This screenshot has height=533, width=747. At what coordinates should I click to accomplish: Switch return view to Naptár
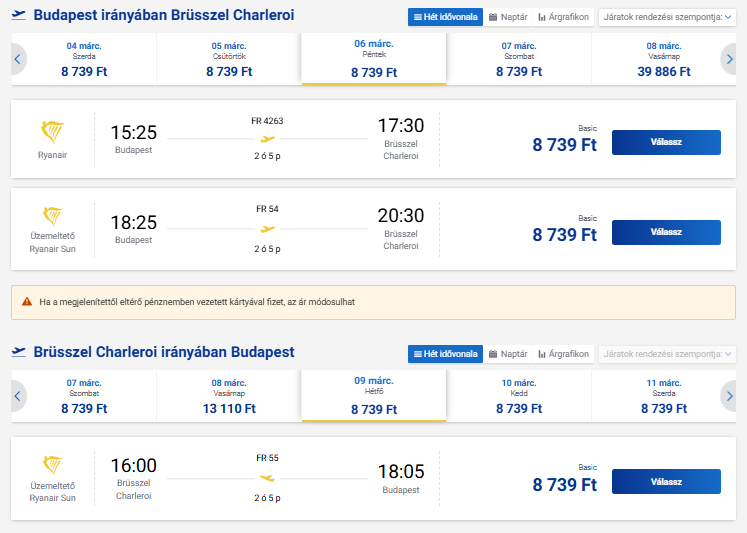click(x=508, y=354)
